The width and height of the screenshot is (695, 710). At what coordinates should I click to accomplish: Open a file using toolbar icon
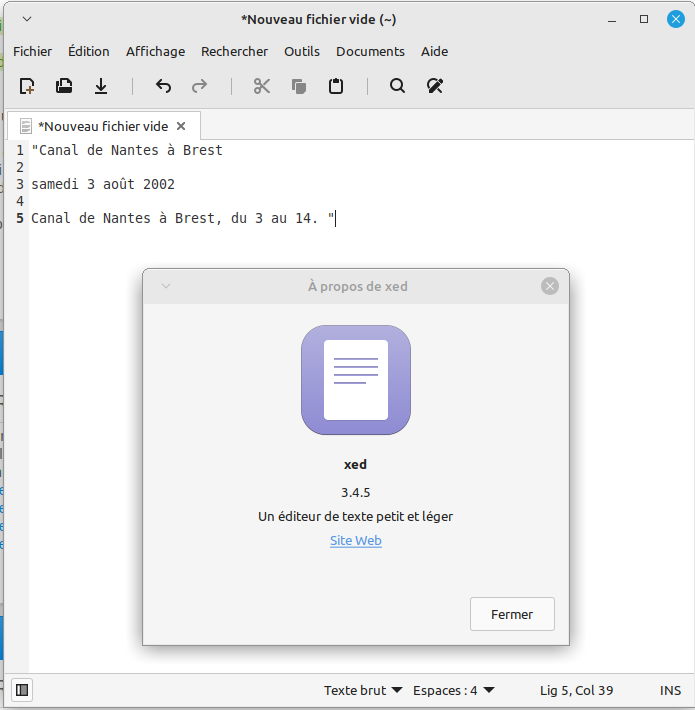pyautogui.click(x=64, y=86)
